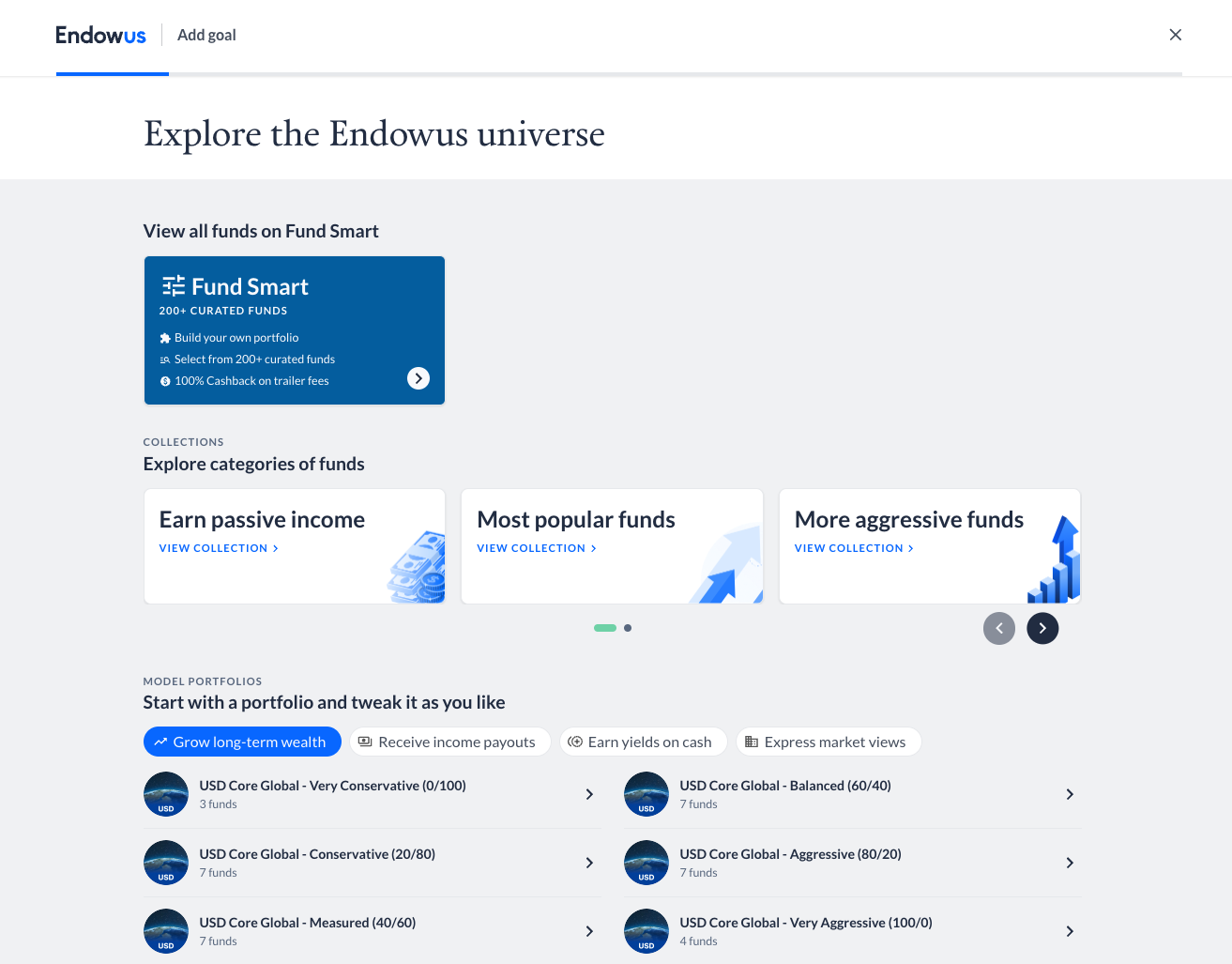
Task: Open the Fund Smart card arrow
Action: point(418,378)
